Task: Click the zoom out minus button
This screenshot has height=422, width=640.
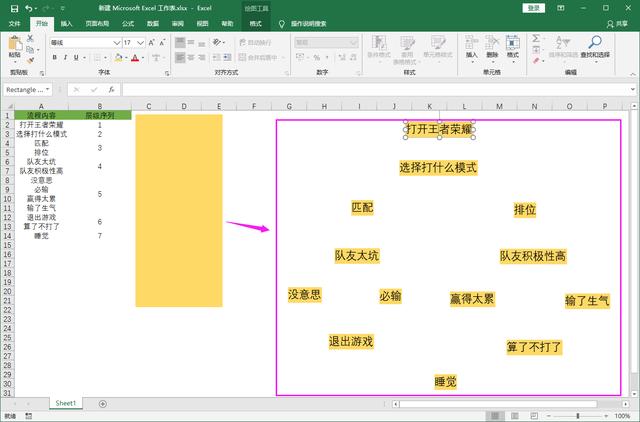Action: click(x=549, y=415)
